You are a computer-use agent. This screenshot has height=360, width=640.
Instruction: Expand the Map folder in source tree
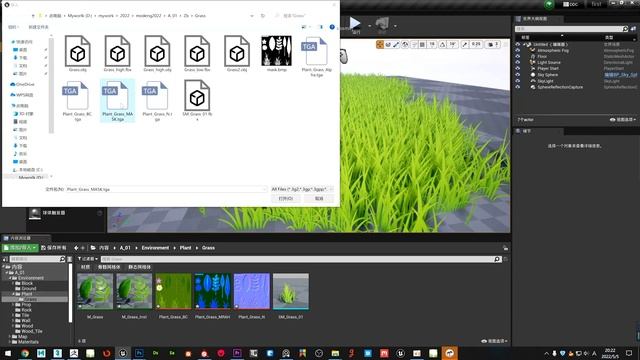pos(9,337)
